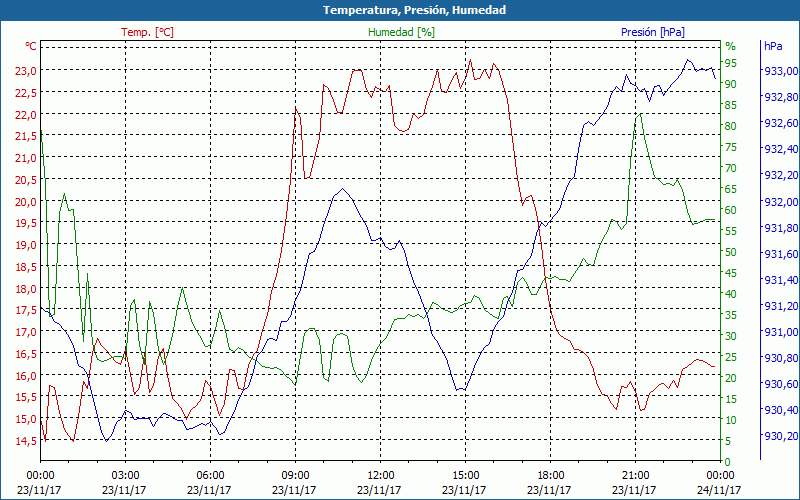Click the "19,5" temperature axis tick
This screenshot has width=800, height=500.
tap(24, 223)
